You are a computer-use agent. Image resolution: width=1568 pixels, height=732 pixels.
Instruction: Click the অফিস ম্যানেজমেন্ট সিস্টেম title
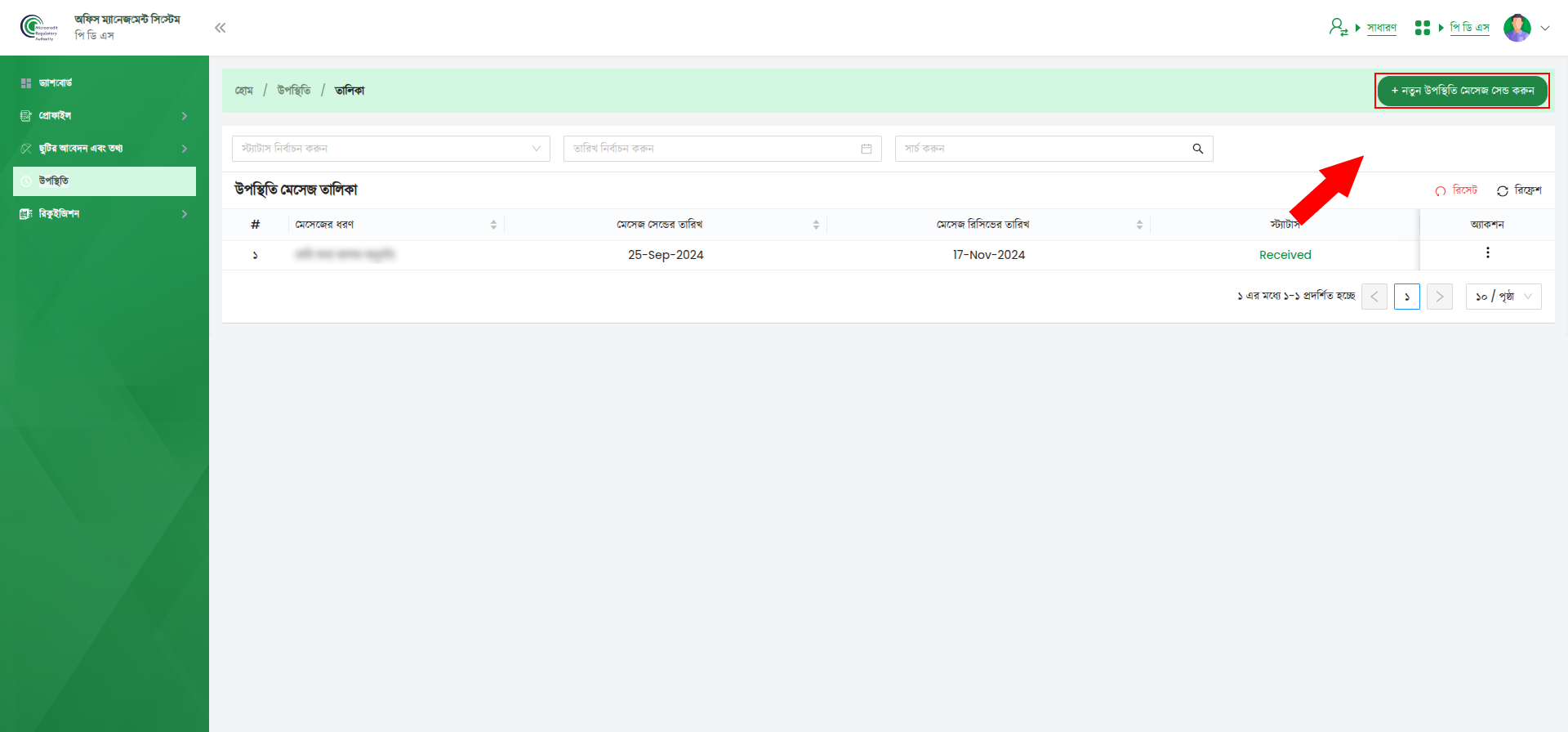click(x=127, y=20)
